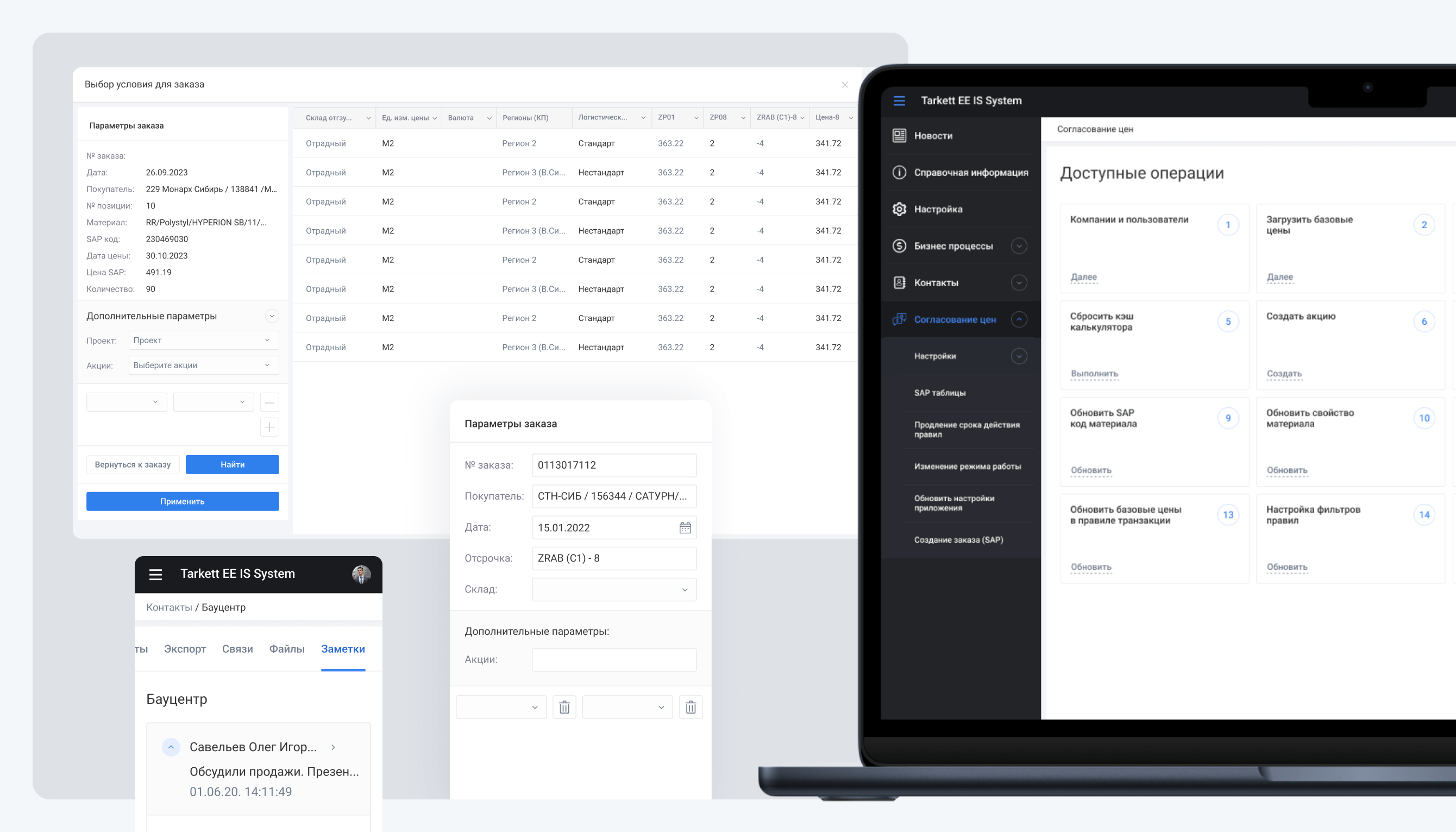Image resolution: width=1456 pixels, height=832 pixels.
Task: Open the Склад dropdown field
Action: pos(613,590)
